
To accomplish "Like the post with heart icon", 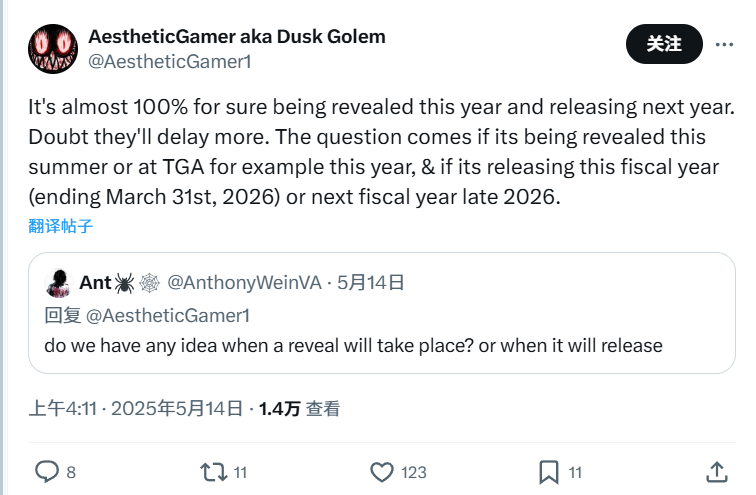I will click(382, 472).
